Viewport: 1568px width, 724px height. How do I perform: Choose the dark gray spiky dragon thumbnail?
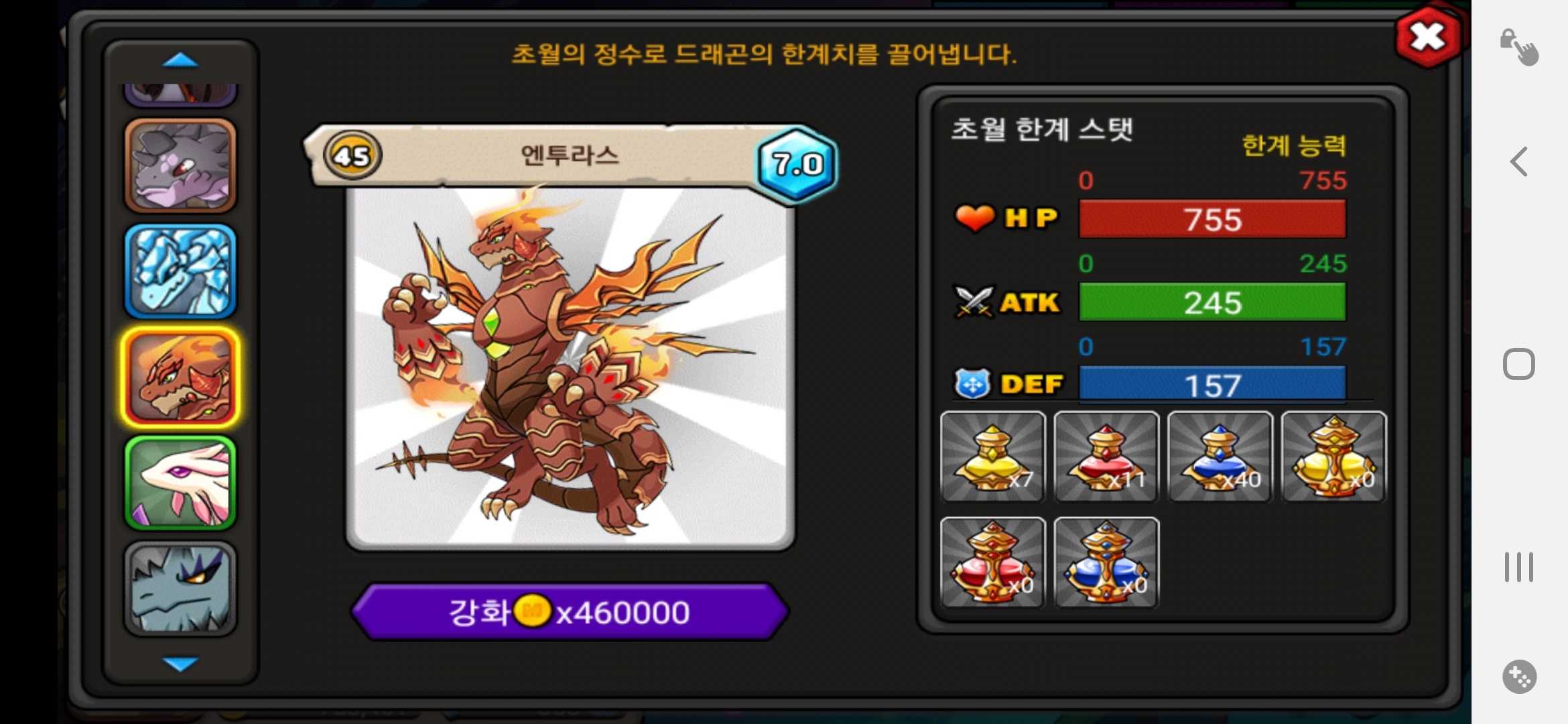point(180,589)
